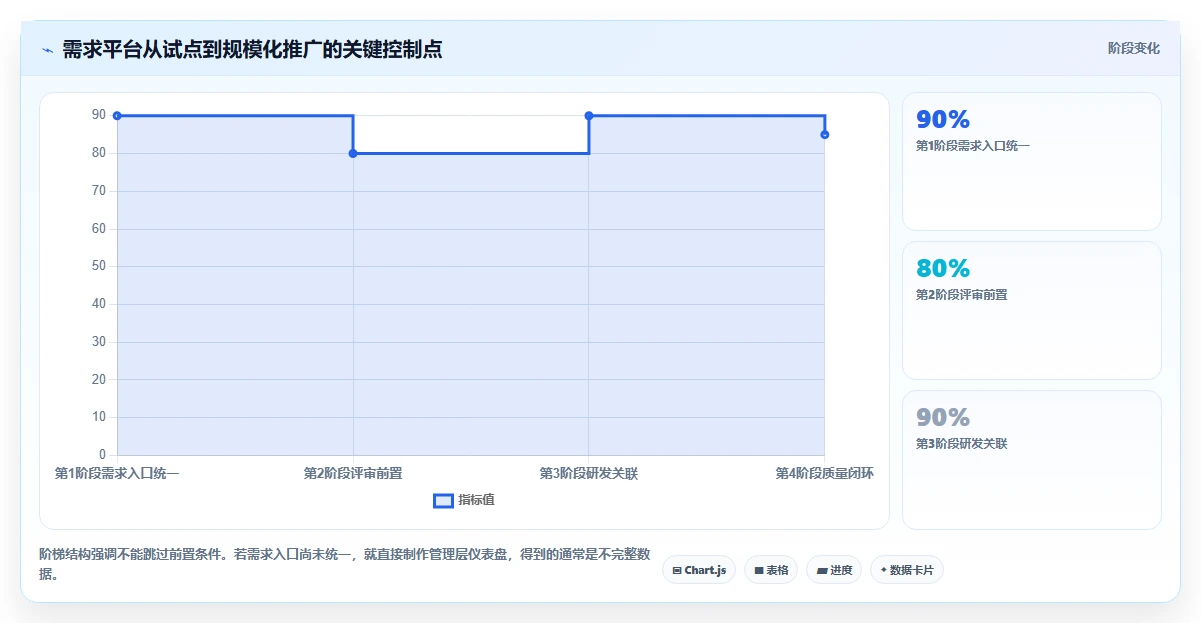This screenshot has height=623, width=1201.
Task: Click x-axis label 第1阶段需求入口统一
Action: (117, 473)
